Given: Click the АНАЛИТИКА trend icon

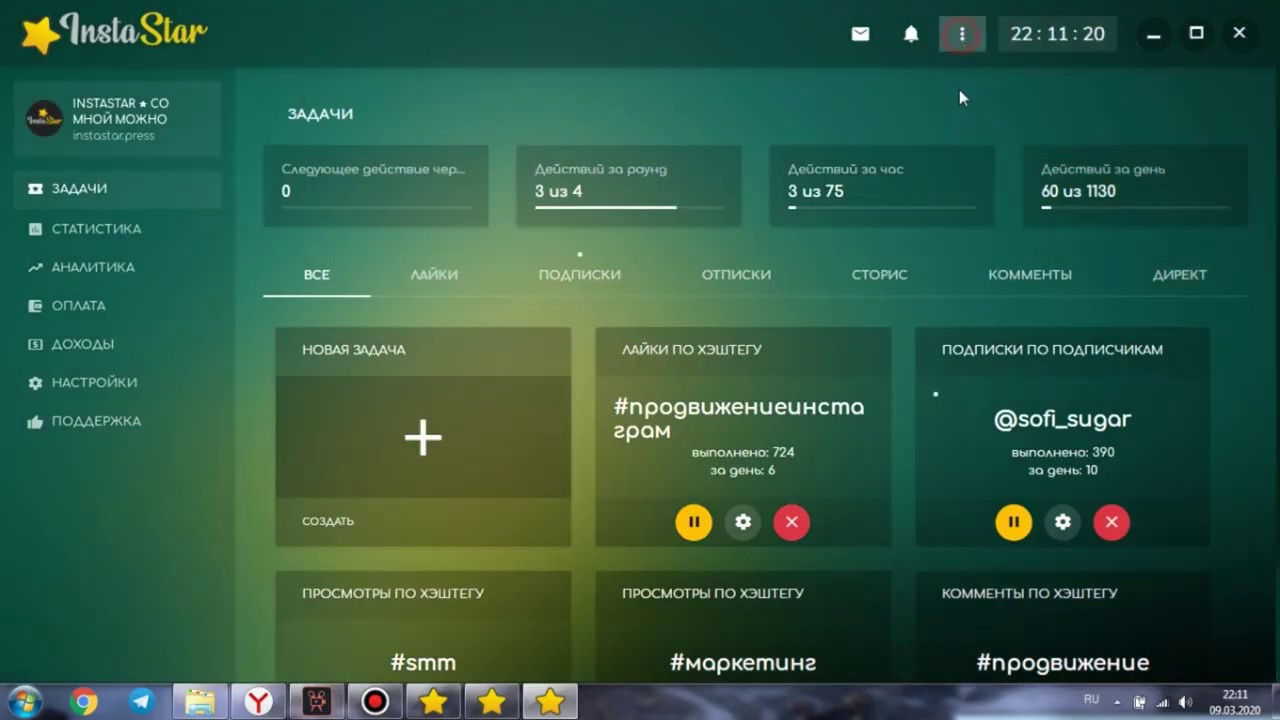Looking at the screenshot, I should [35, 267].
